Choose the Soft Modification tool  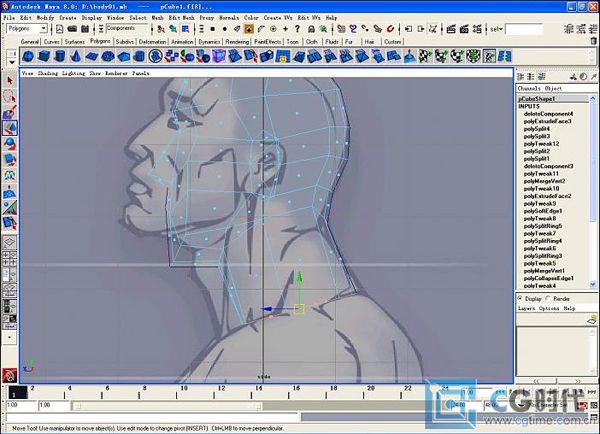tap(10, 192)
